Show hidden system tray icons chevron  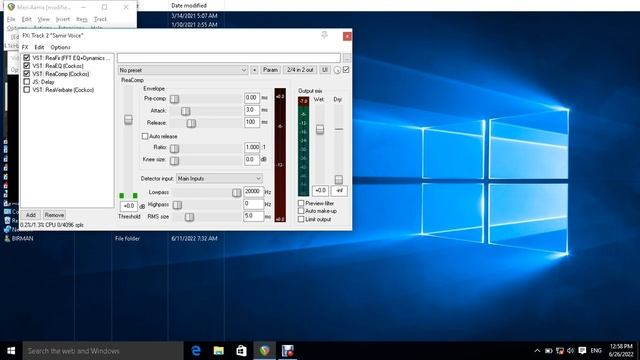point(537,351)
